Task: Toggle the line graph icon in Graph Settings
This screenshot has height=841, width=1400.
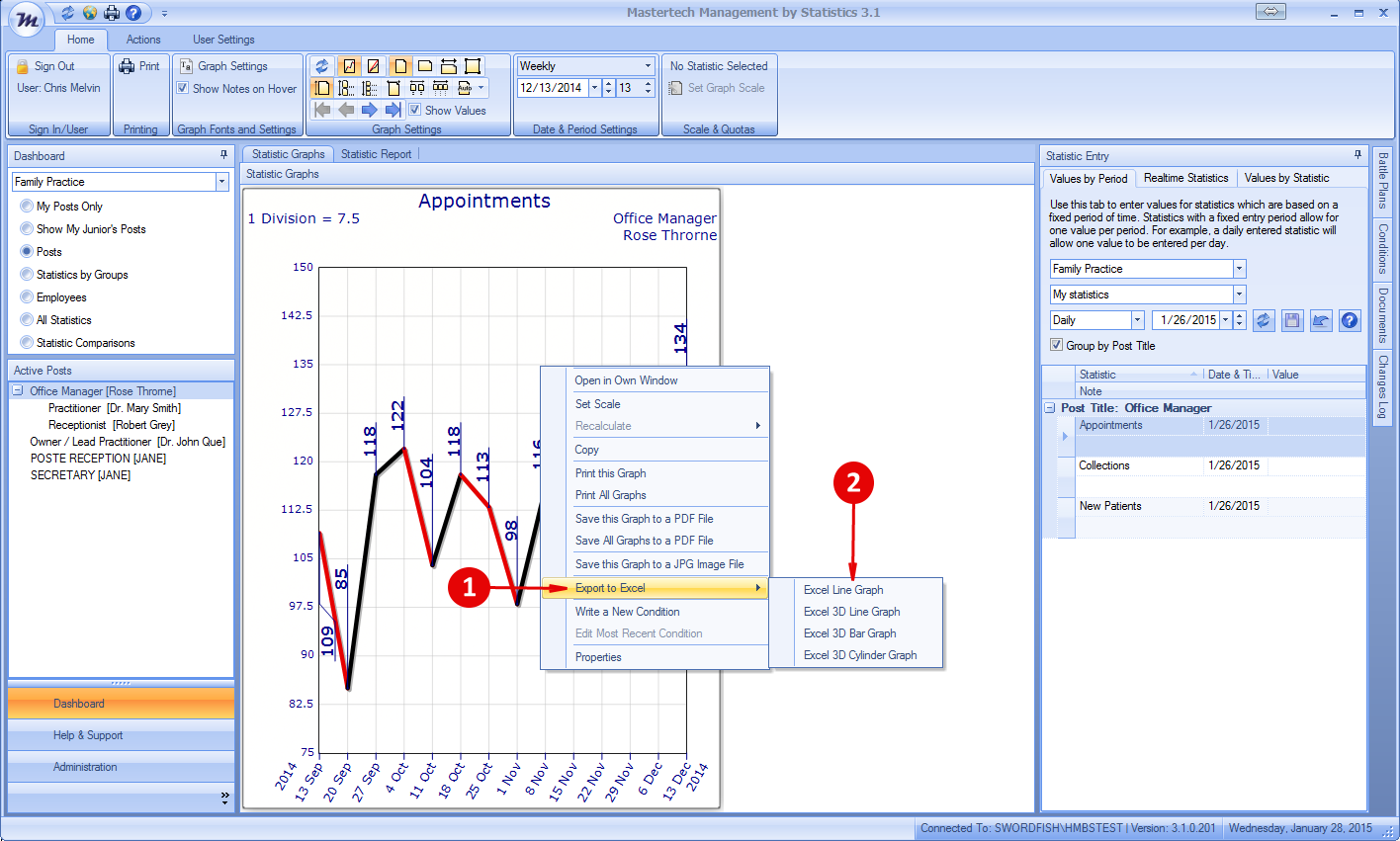Action: click(x=349, y=66)
